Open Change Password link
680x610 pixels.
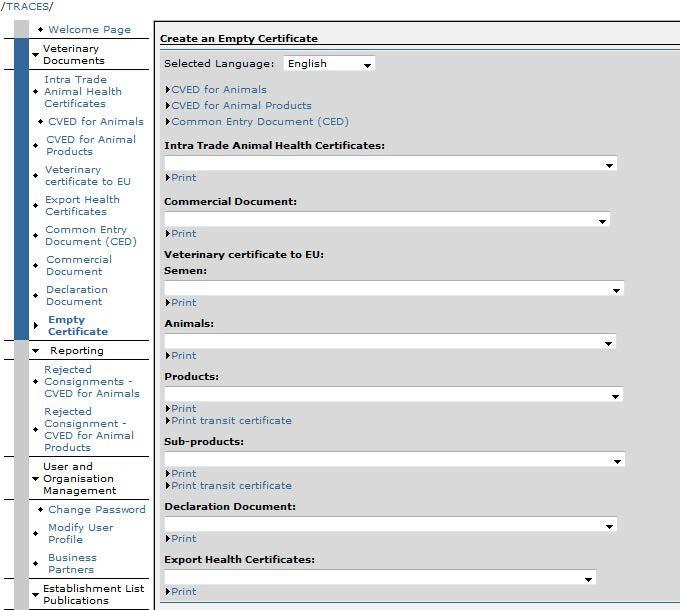point(97,509)
